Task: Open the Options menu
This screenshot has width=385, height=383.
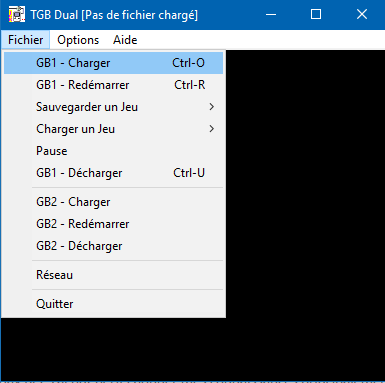Action: click(x=78, y=40)
